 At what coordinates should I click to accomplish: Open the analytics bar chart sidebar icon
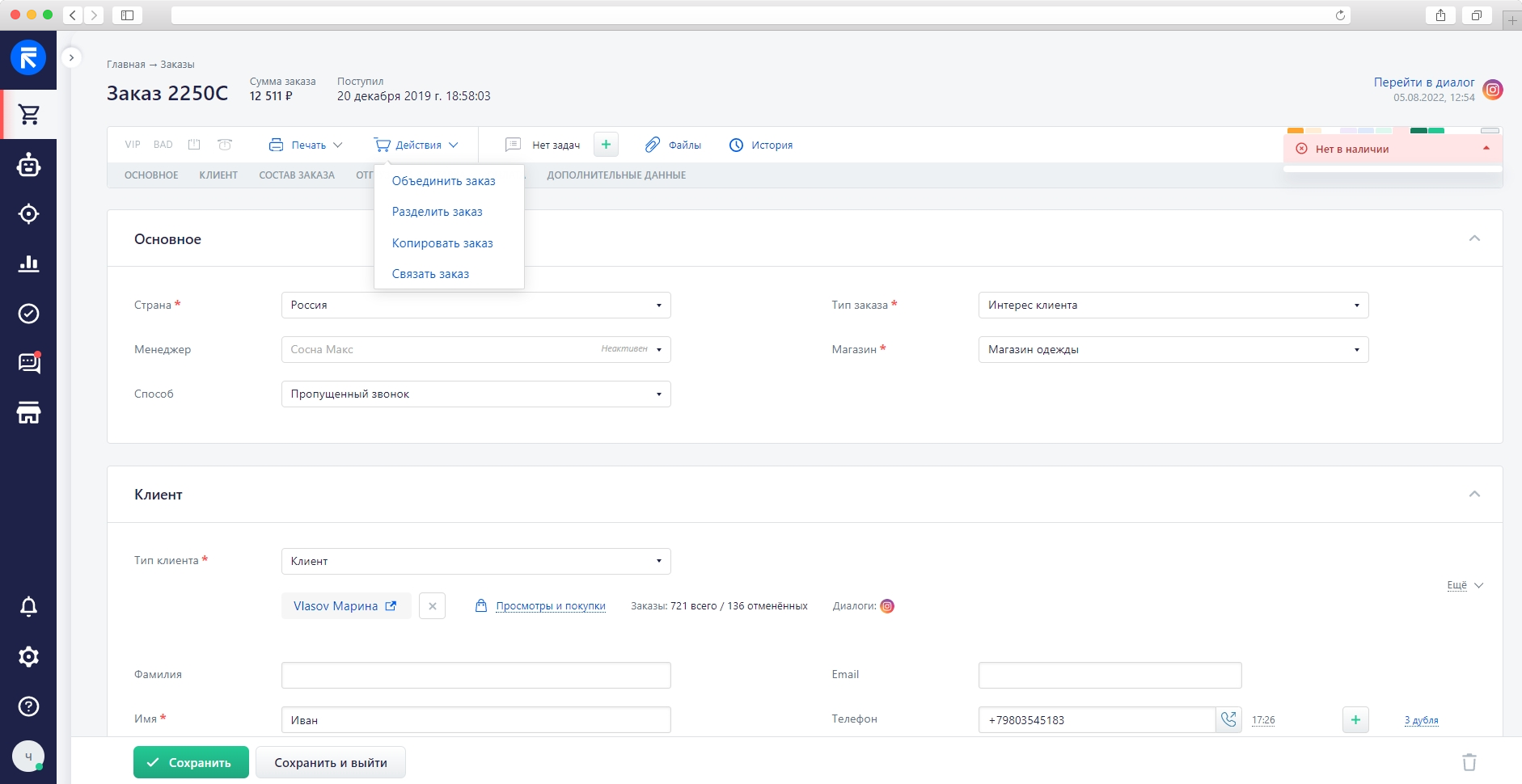point(29,263)
